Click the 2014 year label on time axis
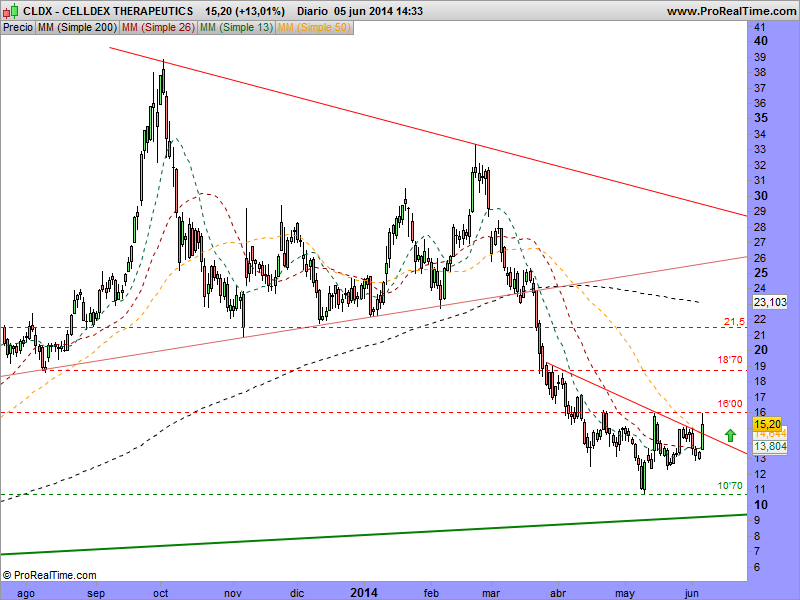The width and height of the screenshot is (800, 600). coord(364,593)
